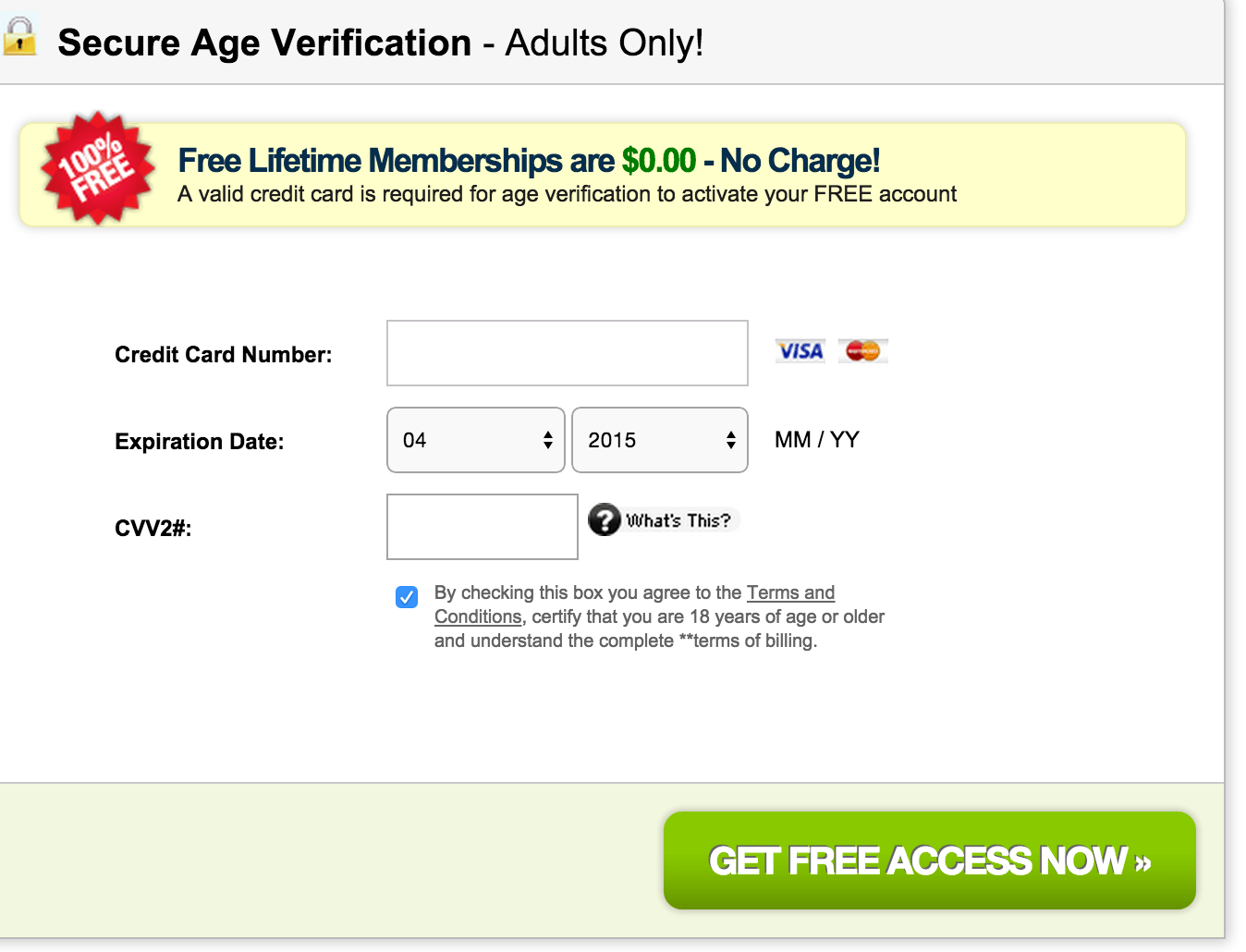
Task: Click the VISA card logo
Action: (800, 351)
